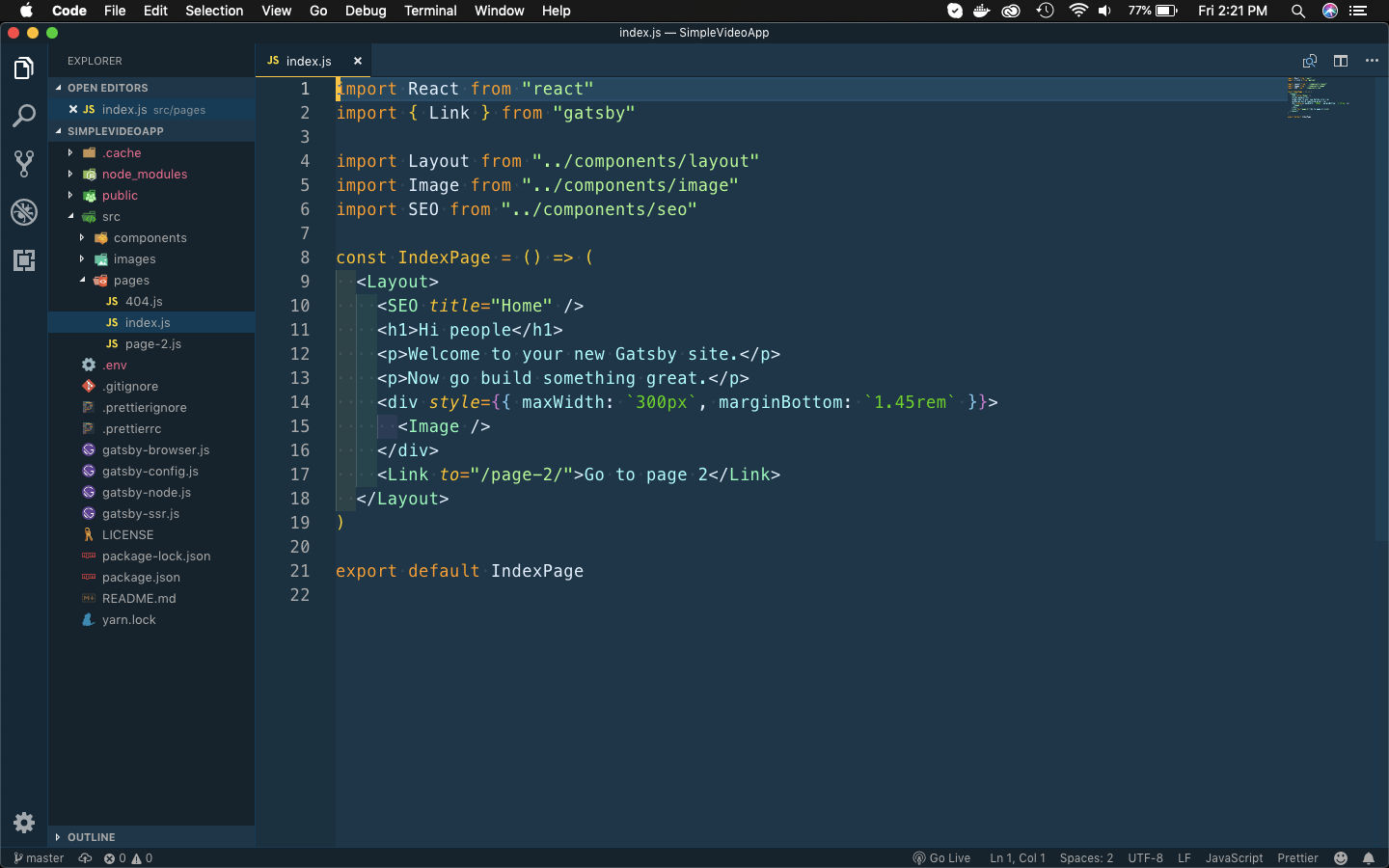Screen dimensions: 1389x868
Task: Open the Docker whale menu bar icon
Action: (982, 11)
